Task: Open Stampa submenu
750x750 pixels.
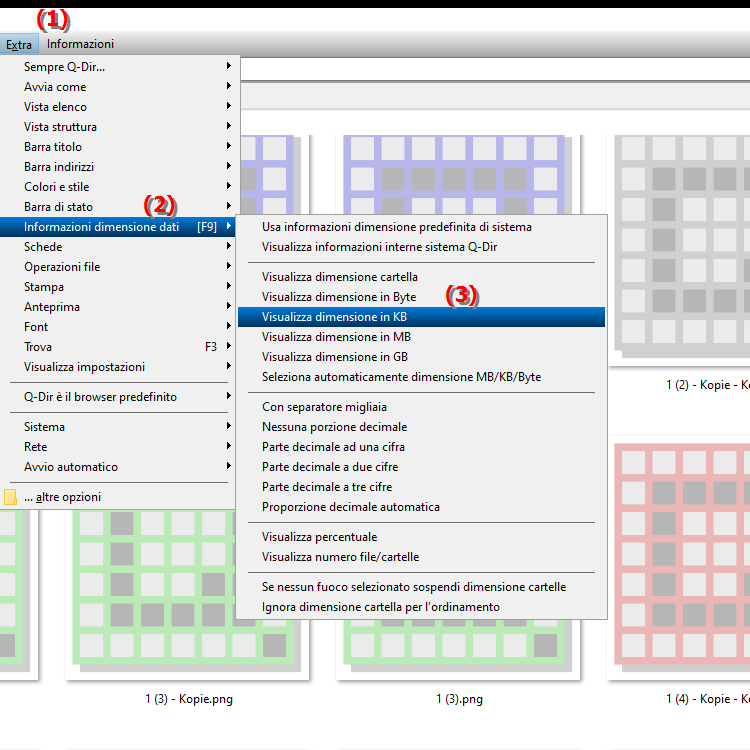Action: (118, 287)
